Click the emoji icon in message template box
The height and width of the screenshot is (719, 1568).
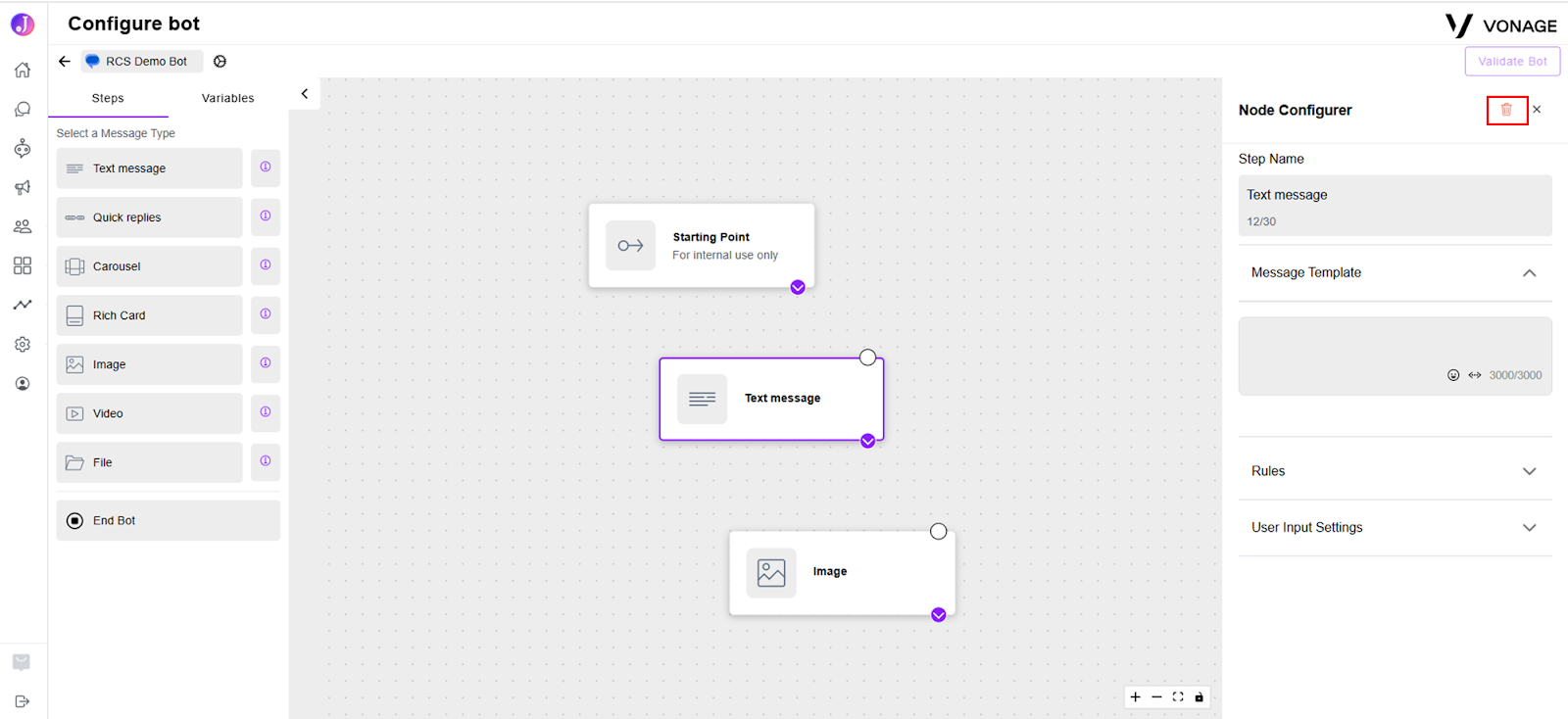(1453, 375)
